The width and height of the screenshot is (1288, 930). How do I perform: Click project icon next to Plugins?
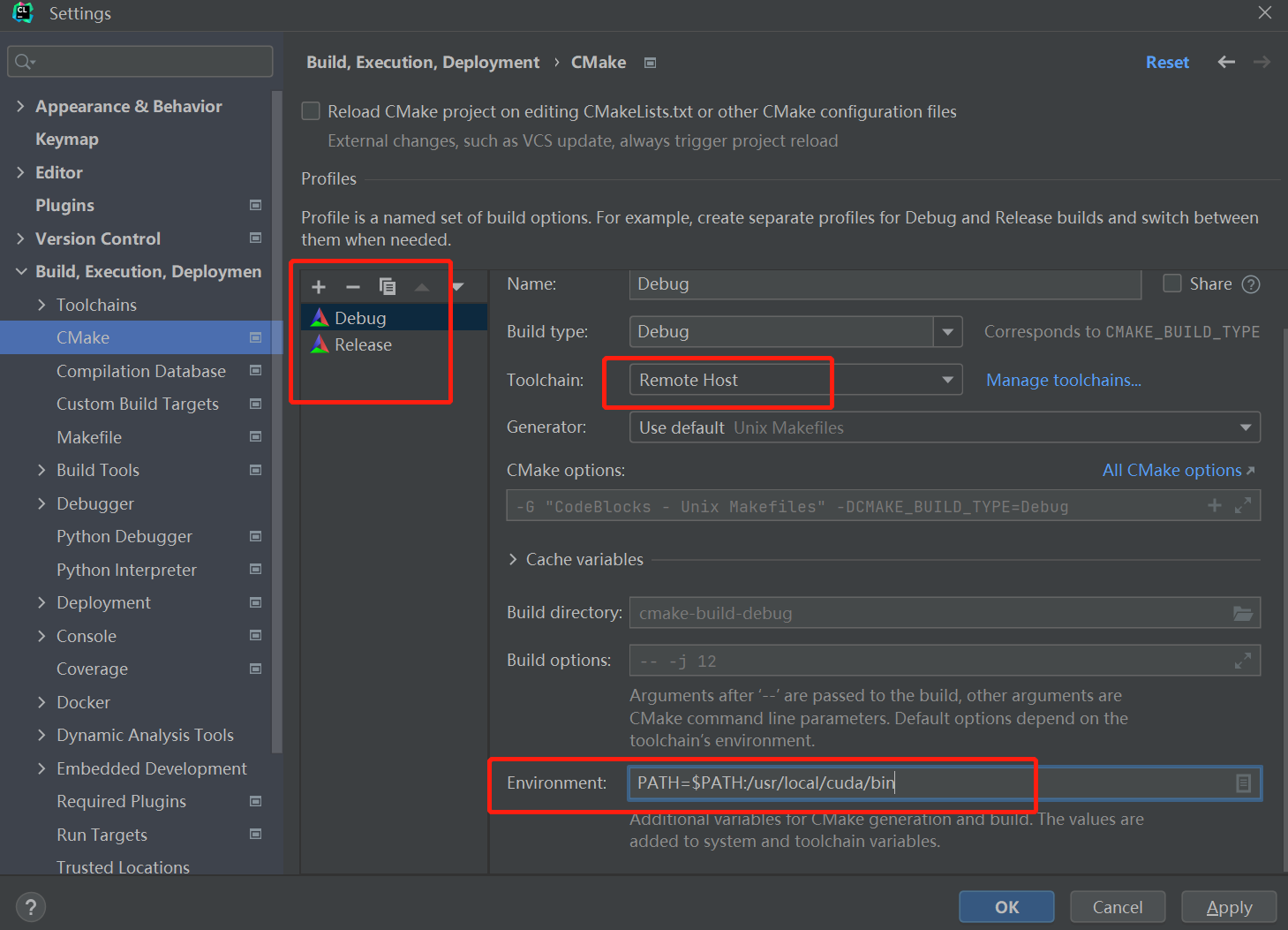pos(255,205)
